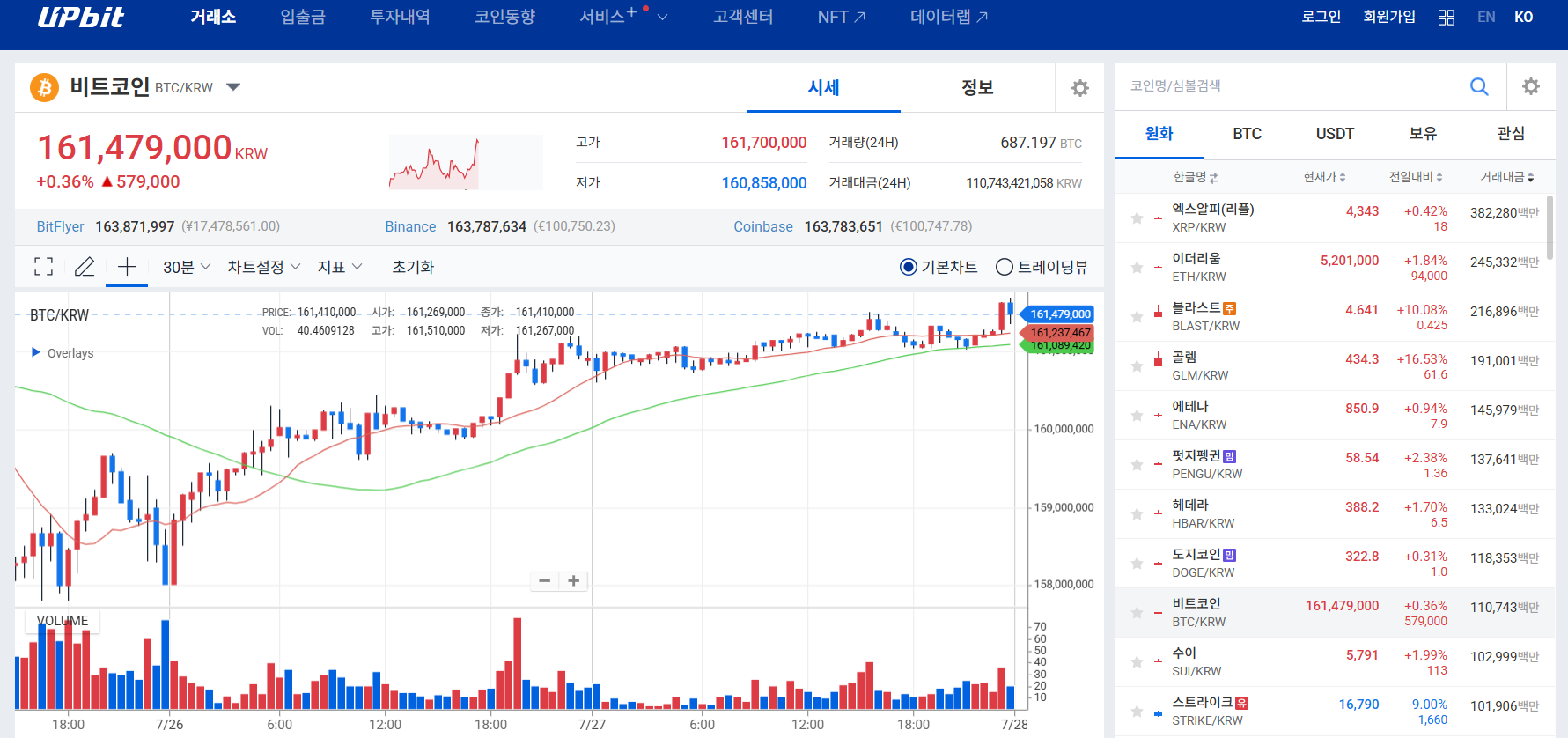Click the 회원가입 link
Image resolution: width=1568 pixels, height=738 pixels.
click(x=1389, y=17)
